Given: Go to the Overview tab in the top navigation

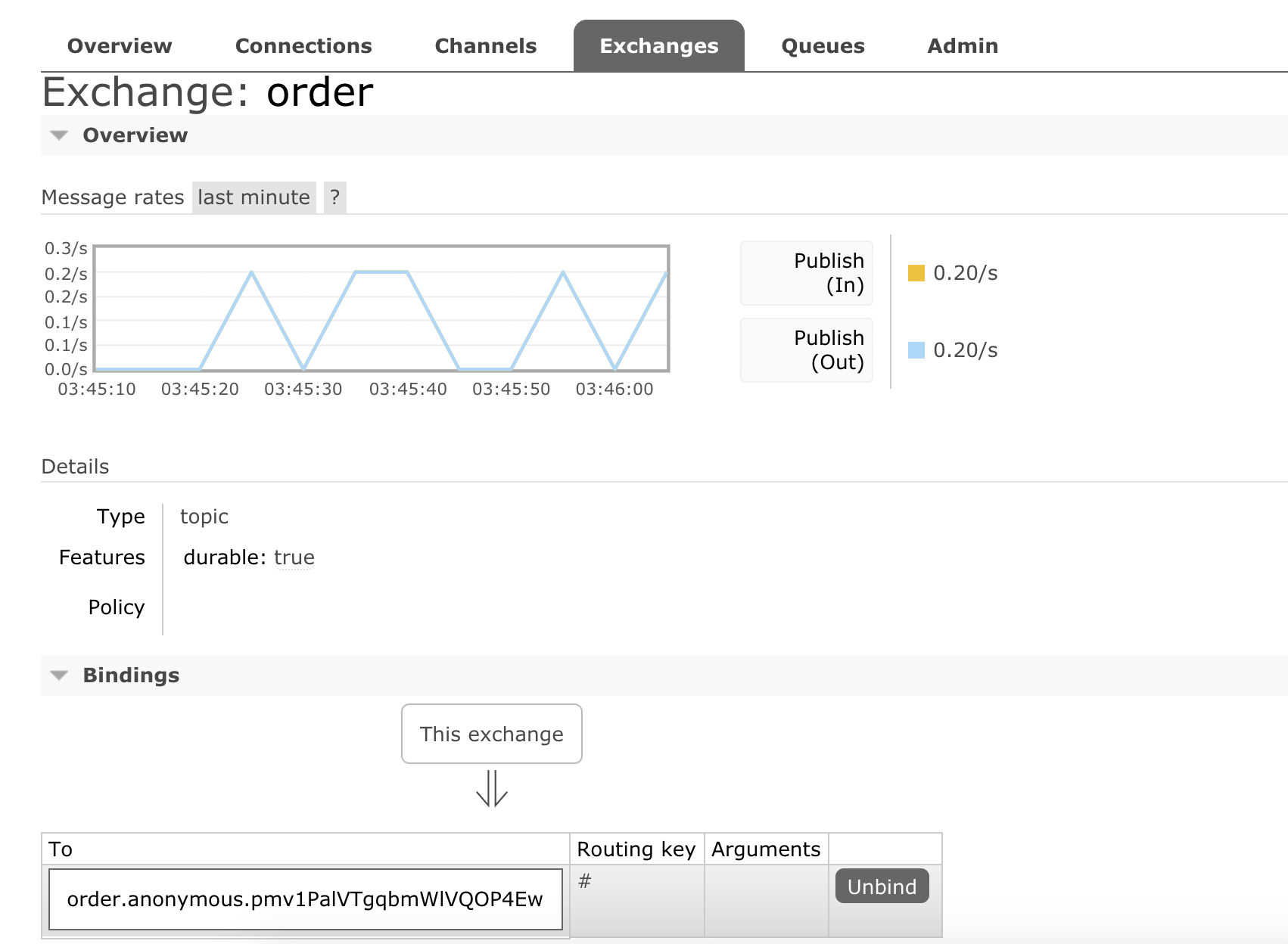Looking at the screenshot, I should [120, 46].
